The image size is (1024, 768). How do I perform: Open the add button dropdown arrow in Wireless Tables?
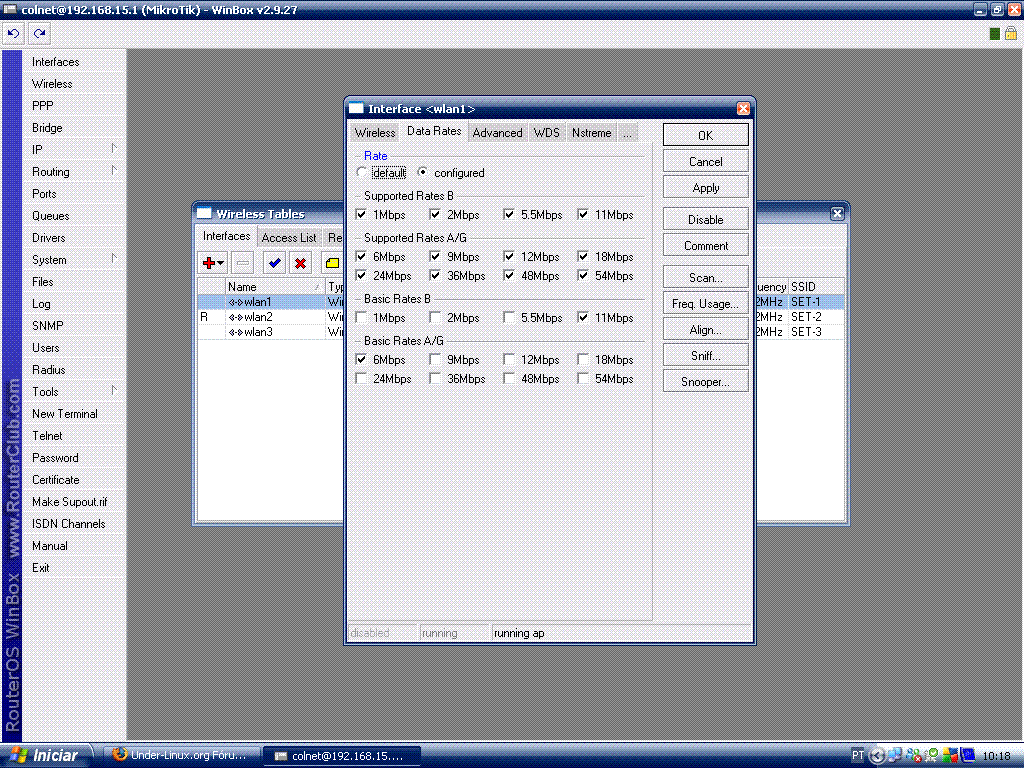point(221,263)
